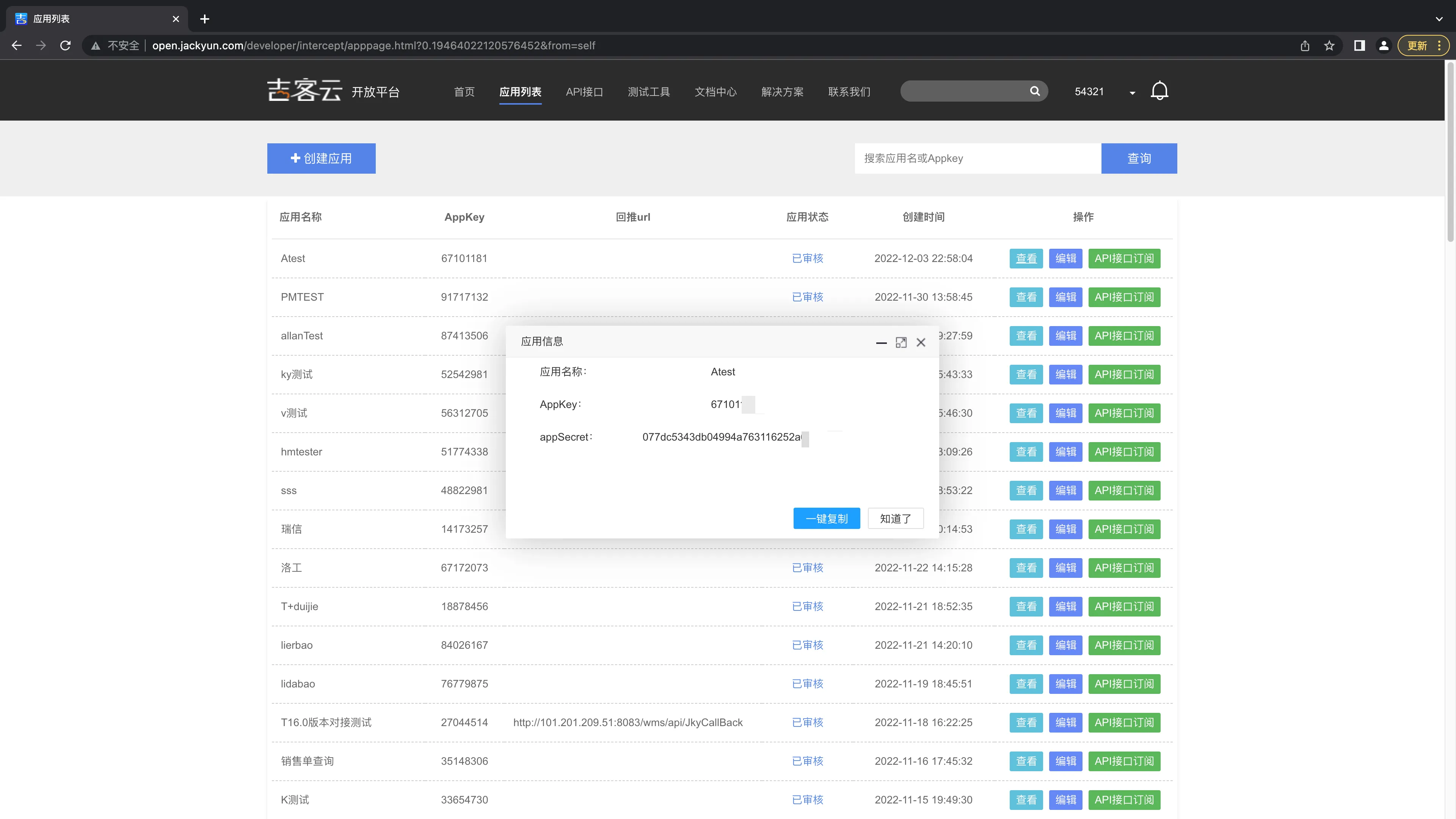
Task: Click the browser back arrow
Action: [16, 46]
